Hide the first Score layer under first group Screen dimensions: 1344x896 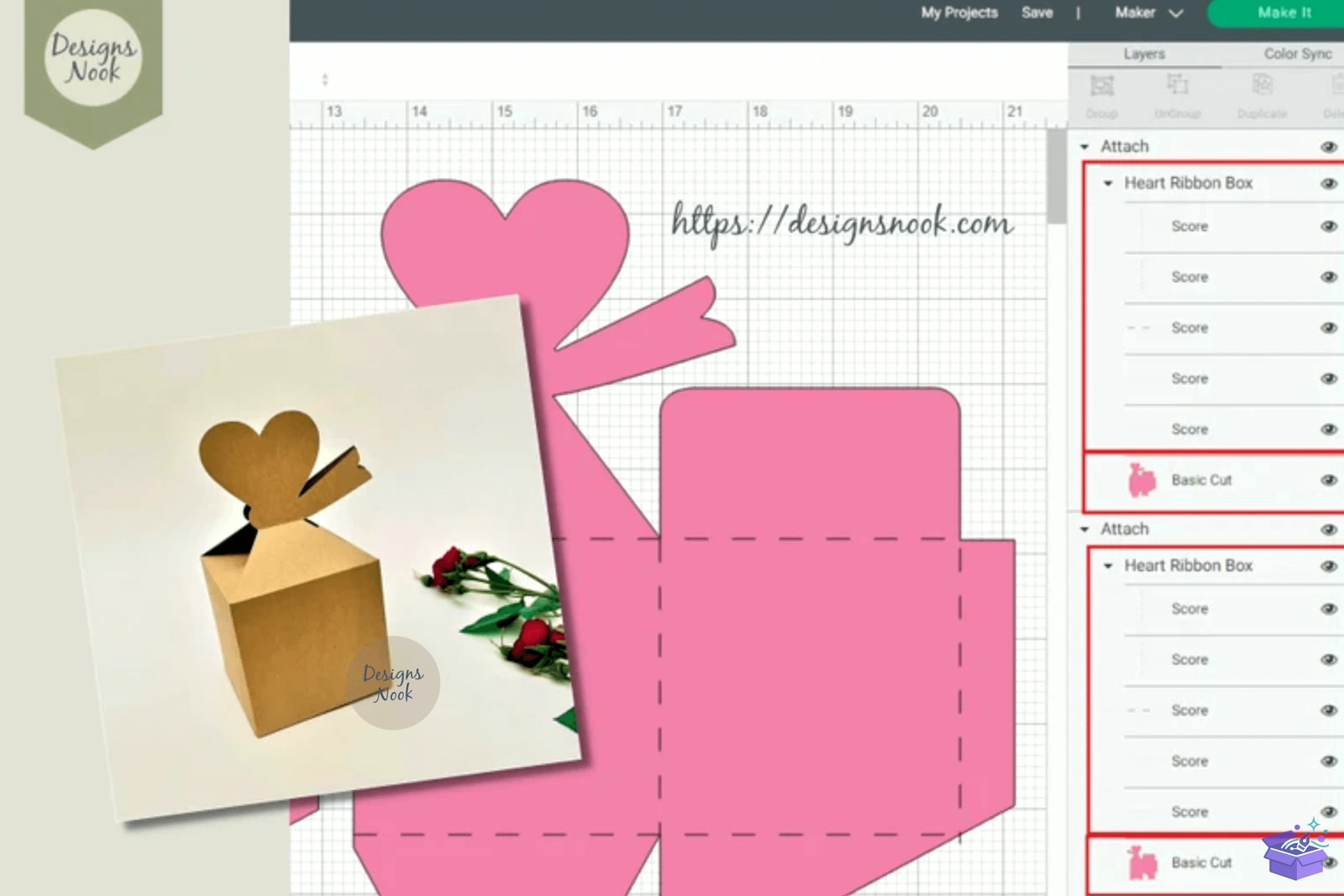pos(1329,226)
